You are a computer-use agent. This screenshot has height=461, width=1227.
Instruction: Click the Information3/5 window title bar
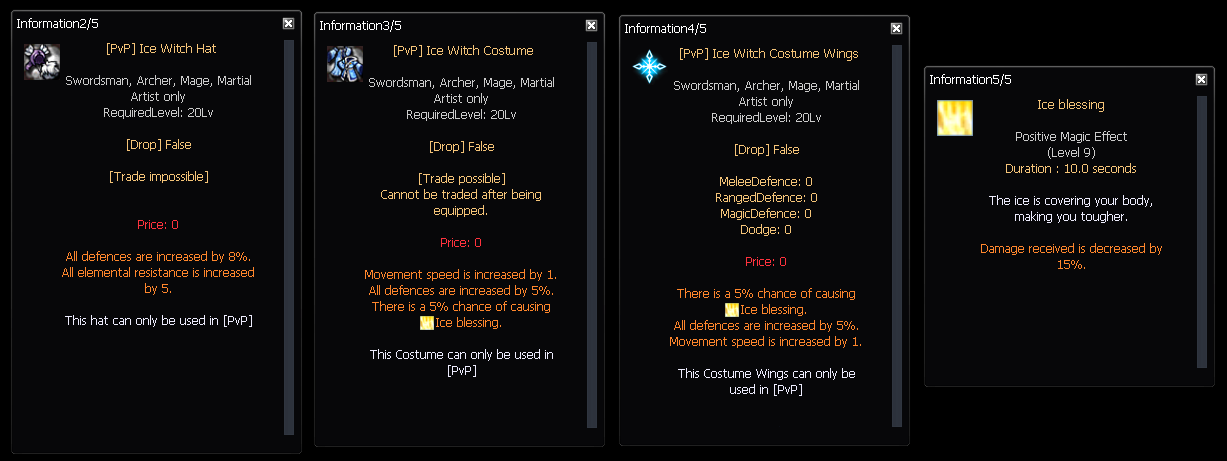pyautogui.click(x=450, y=25)
